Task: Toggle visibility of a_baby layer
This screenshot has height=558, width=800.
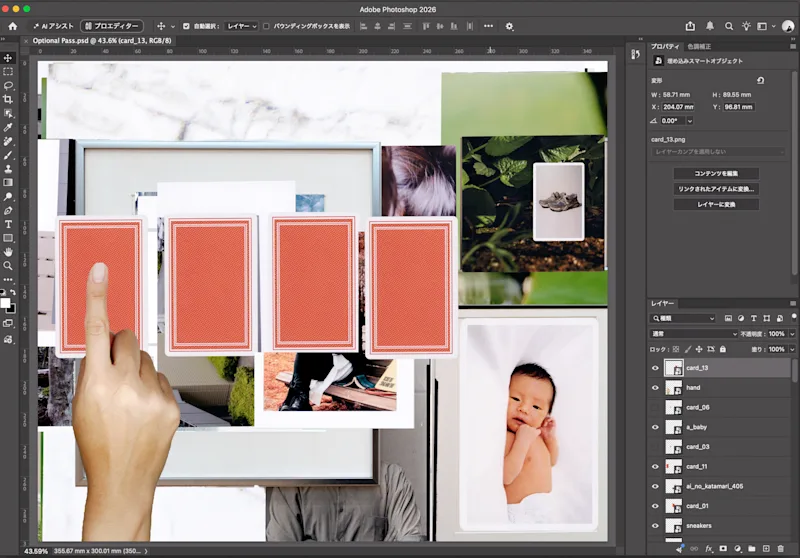Action: tap(655, 427)
